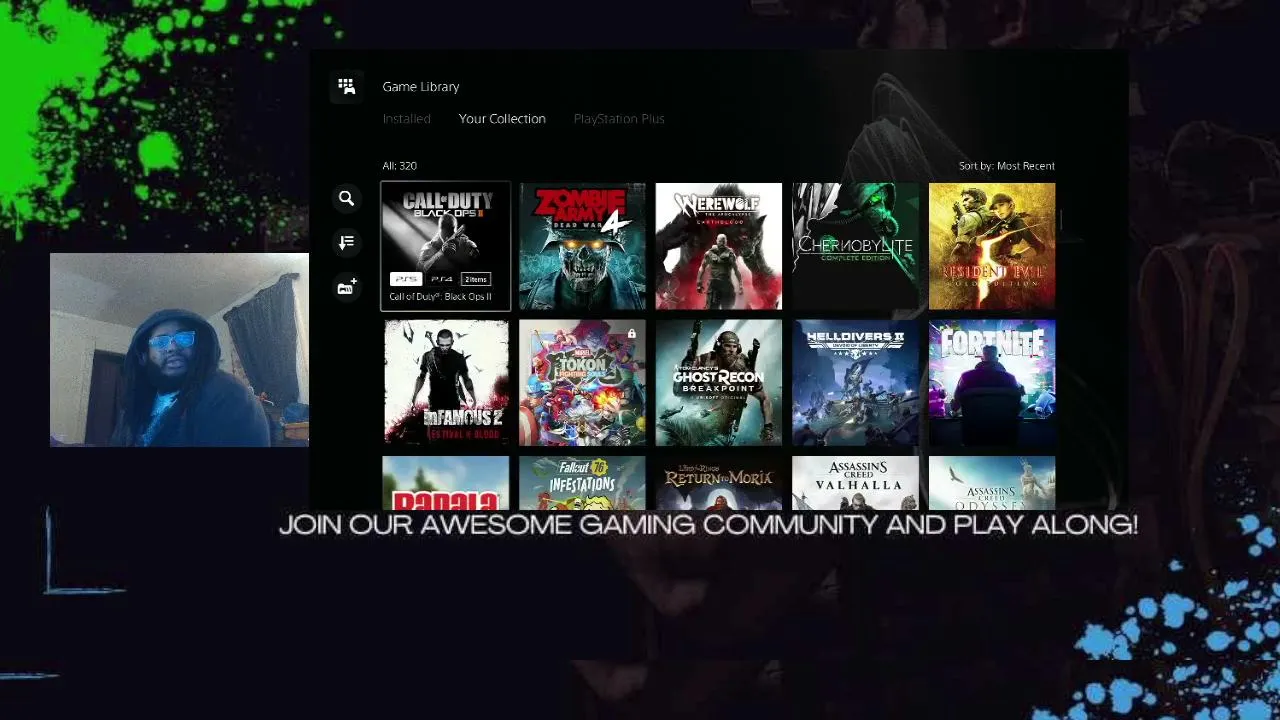Screen dimensions: 1280x720
Task: Click the Game Library grid icon
Action: [346, 87]
